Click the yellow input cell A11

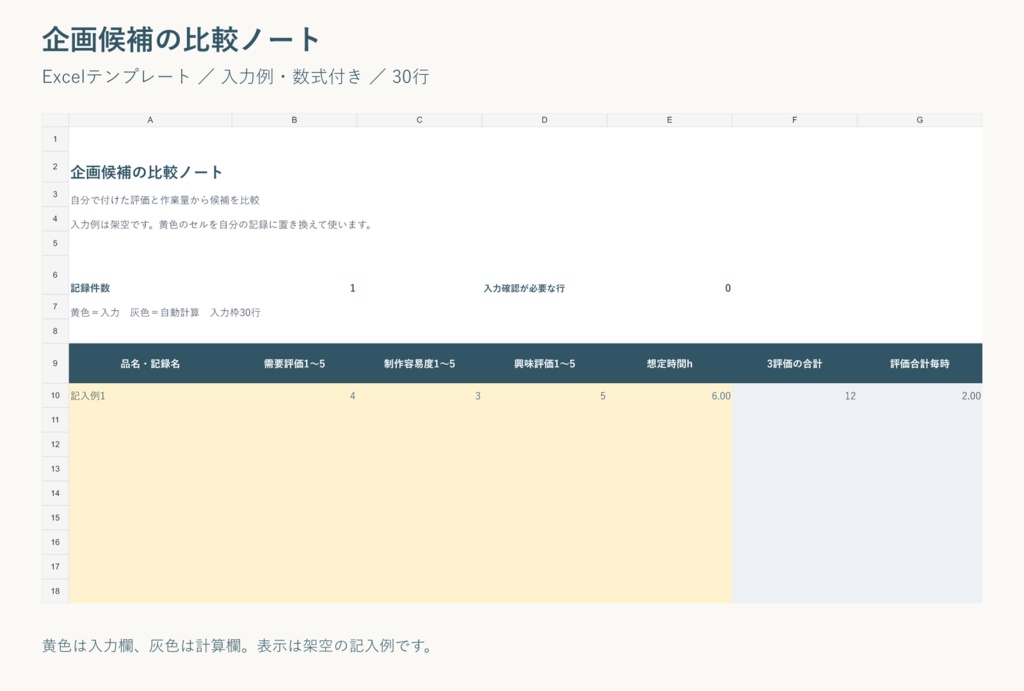pos(150,420)
